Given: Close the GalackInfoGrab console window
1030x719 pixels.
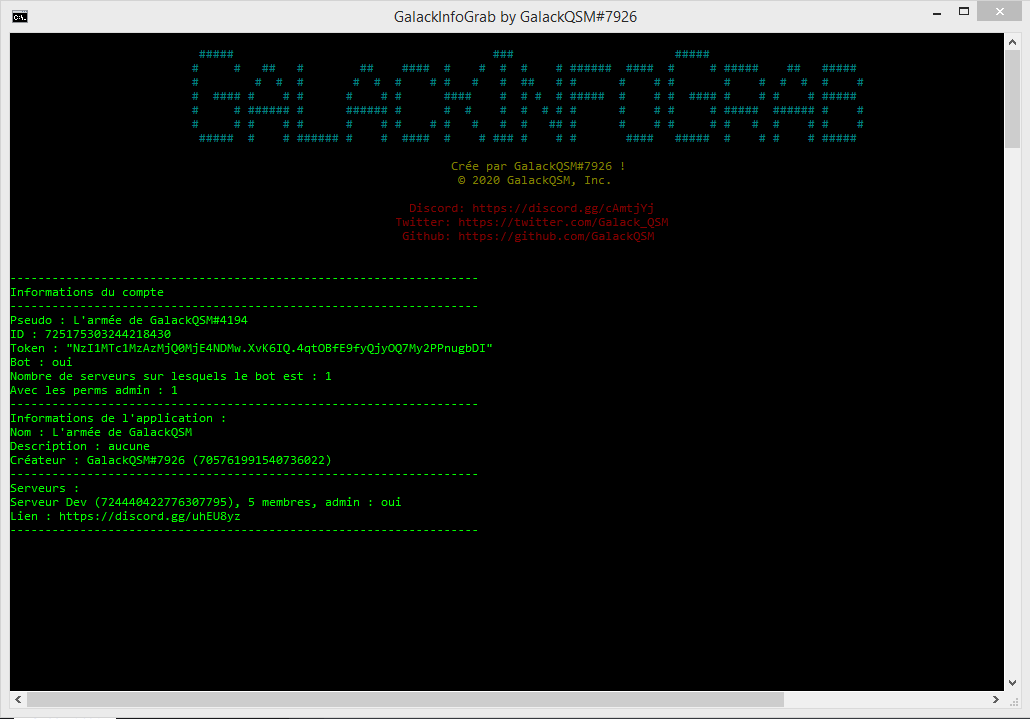Looking at the screenshot, I should [999, 12].
